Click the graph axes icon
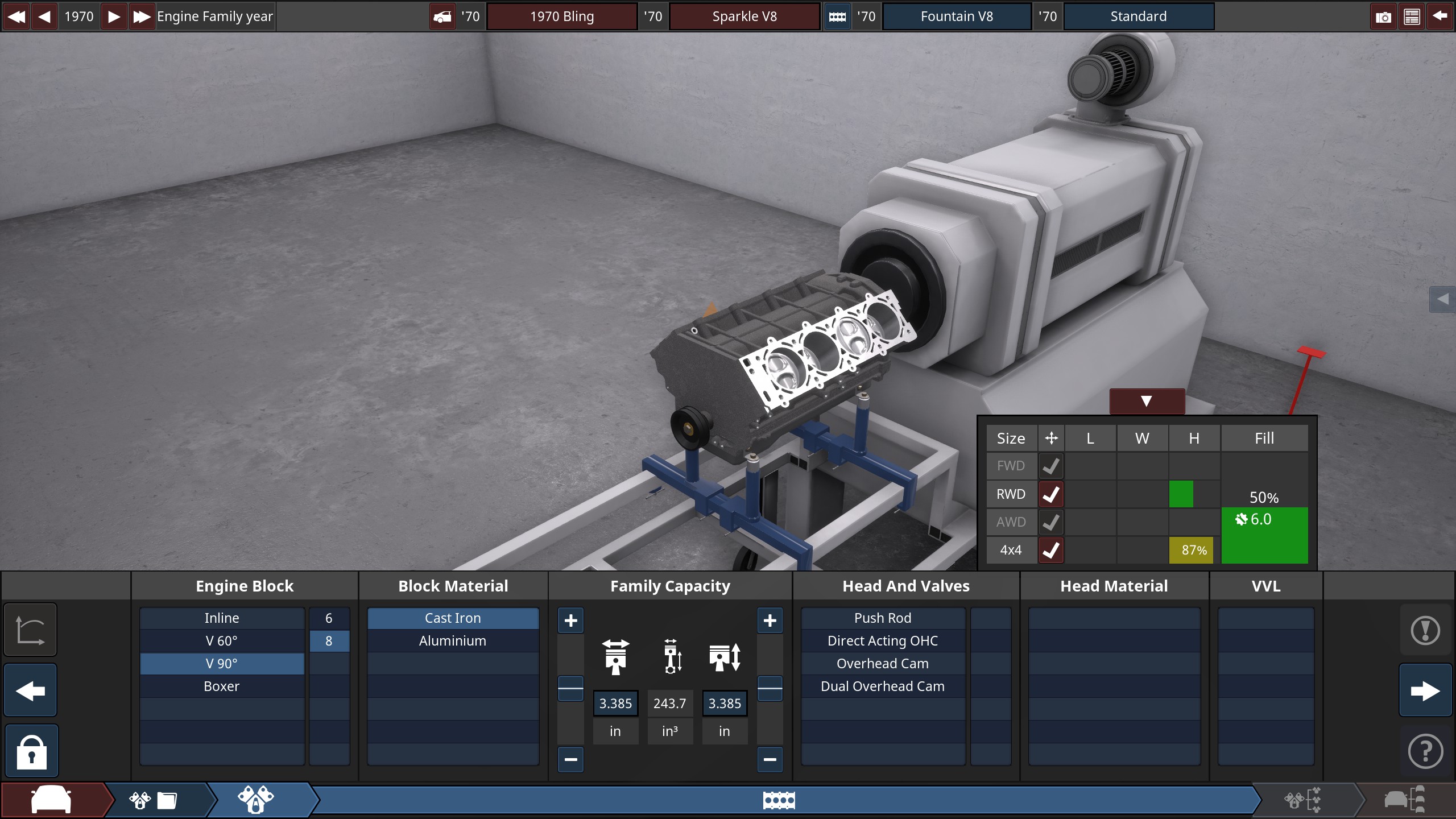 tap(30, 630)
